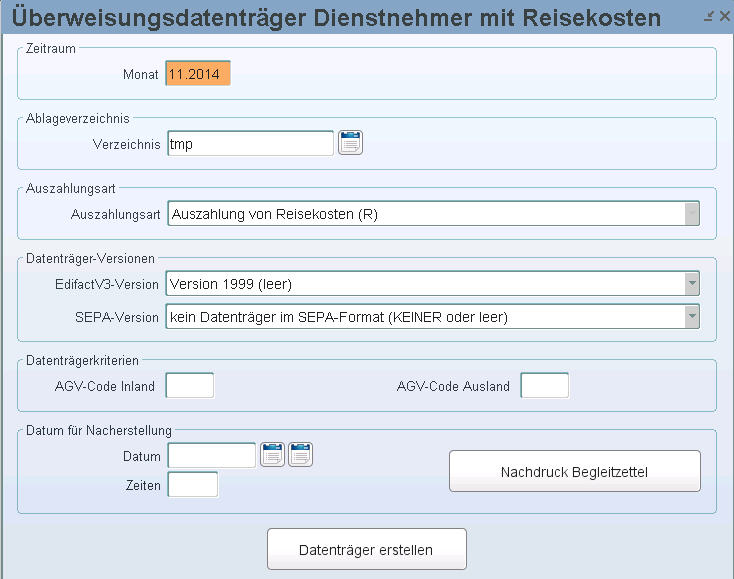The width and height of the screenshot is (734, 579).
Task: Close the Überweisungsdatenträger dialog
Action: pyautogui.click(x=725, y=16)
